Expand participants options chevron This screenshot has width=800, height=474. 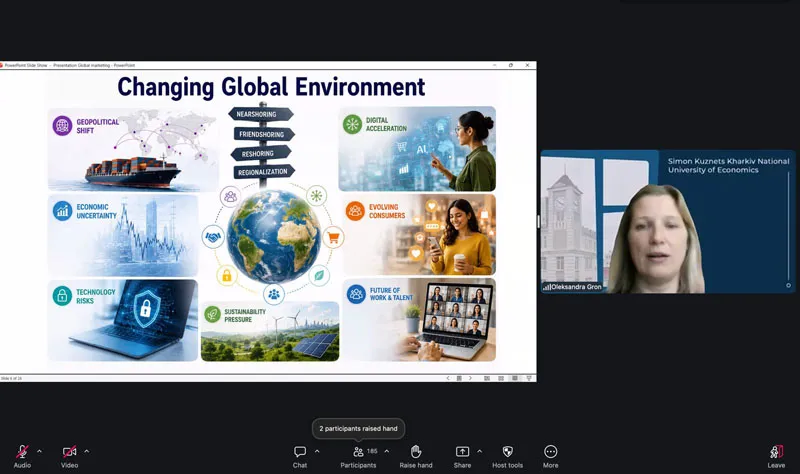pos(387,451)
